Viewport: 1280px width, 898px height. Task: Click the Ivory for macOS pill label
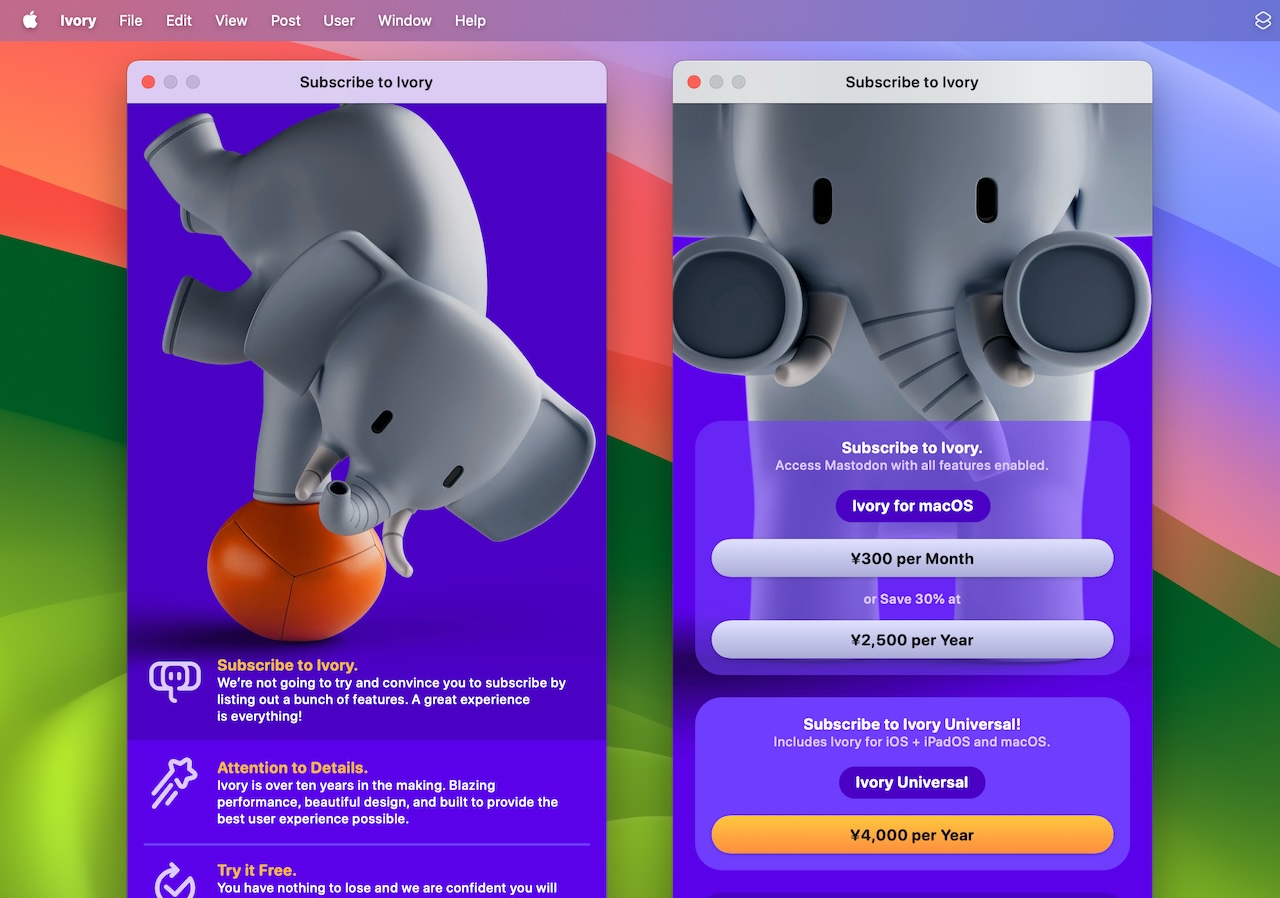(x=912, y=506)
